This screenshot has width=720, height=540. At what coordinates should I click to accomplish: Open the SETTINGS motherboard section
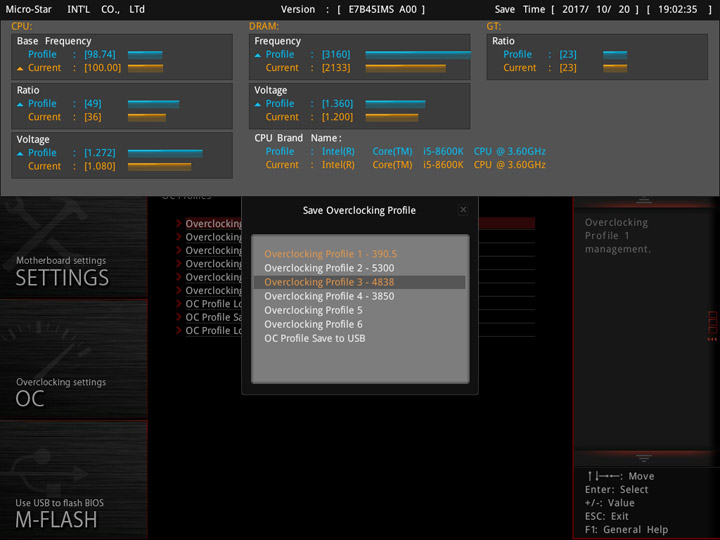click(73, 248)
